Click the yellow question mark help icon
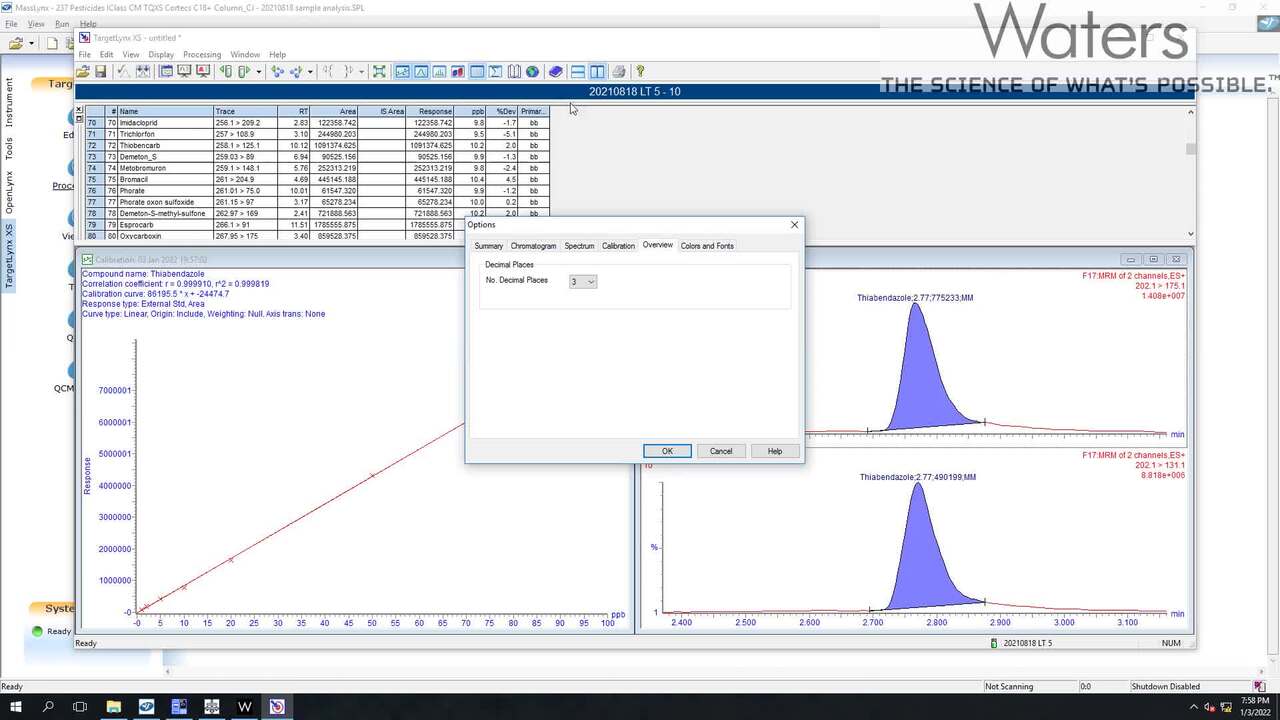Screen dimensions: 1280x720 pos(640,72)
